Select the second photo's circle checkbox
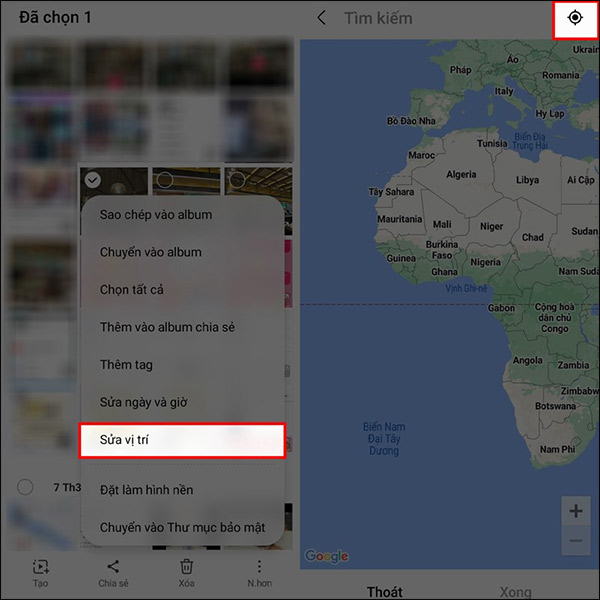 165,180
